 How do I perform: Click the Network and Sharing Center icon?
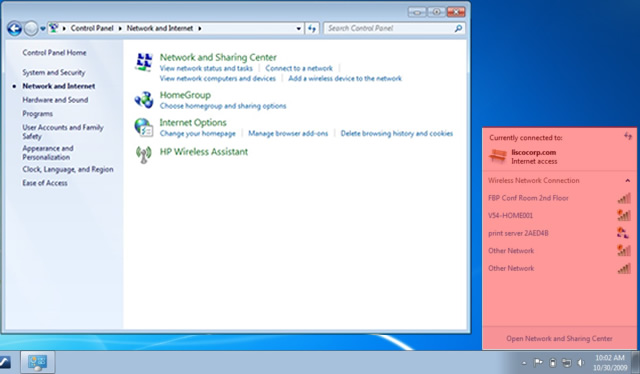tap(144, 62)
